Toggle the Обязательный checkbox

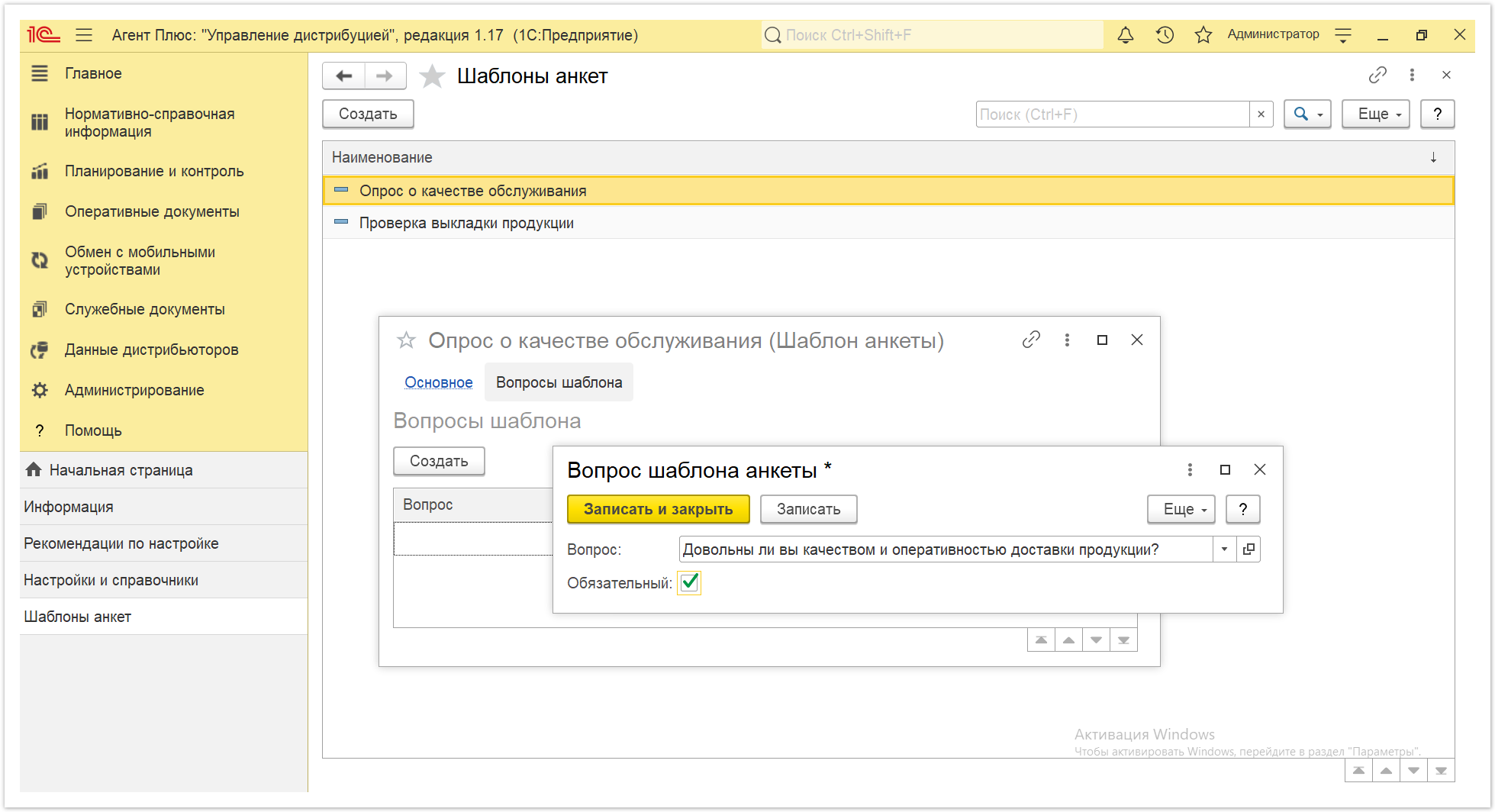click(x=689, y=583)
